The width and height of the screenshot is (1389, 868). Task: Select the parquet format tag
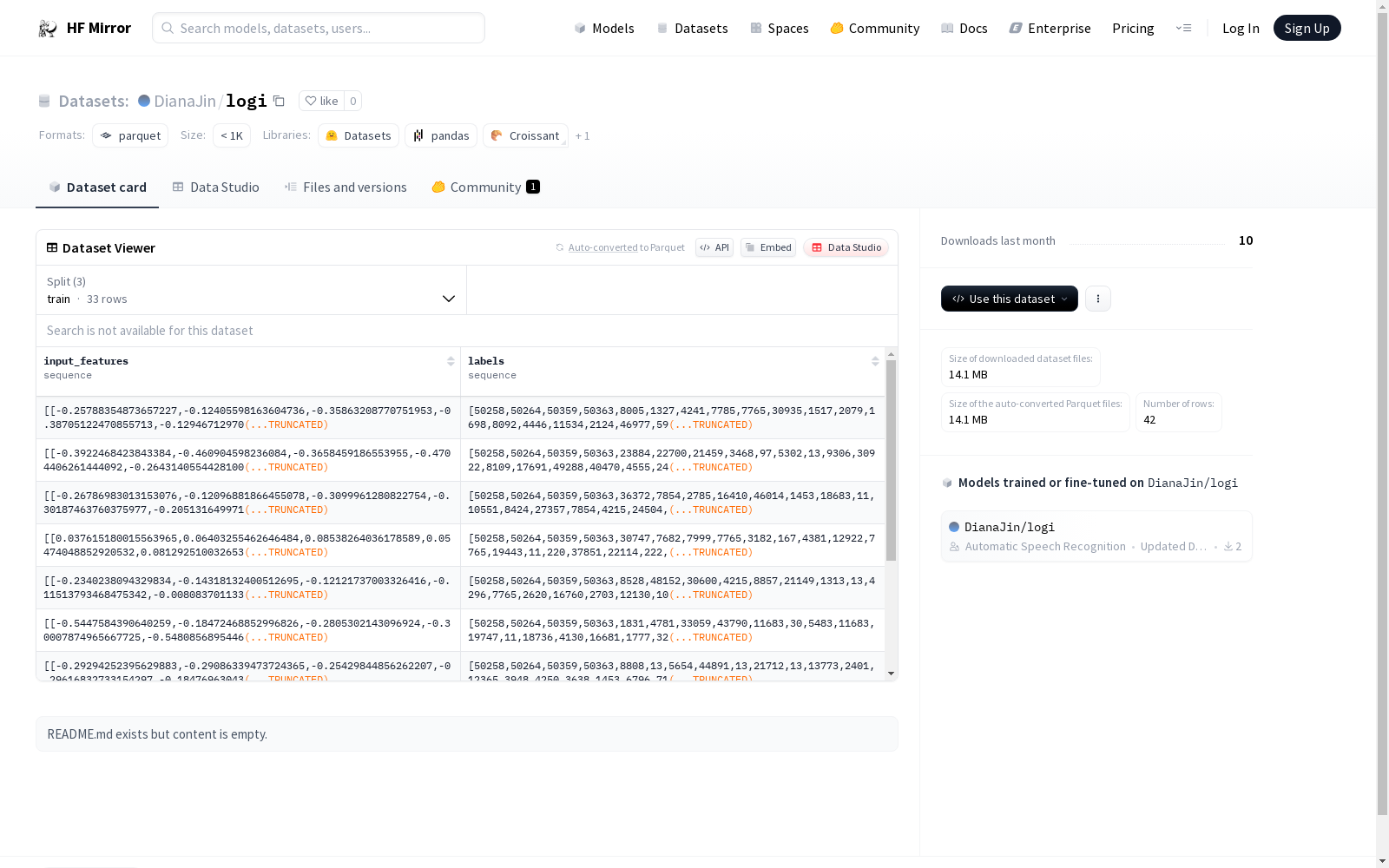point(130,135)
